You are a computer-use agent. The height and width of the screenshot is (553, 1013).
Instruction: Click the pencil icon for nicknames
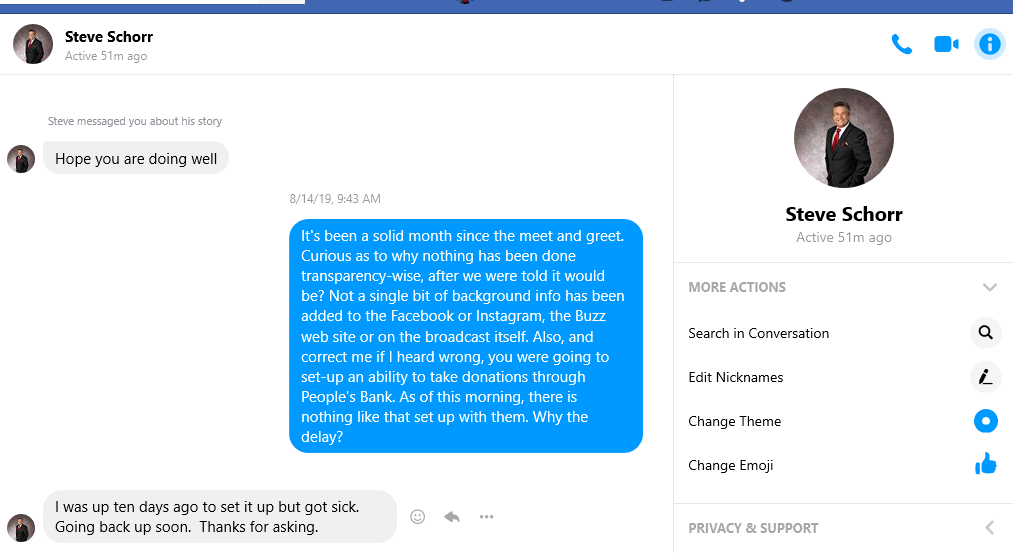coord(985,377)
